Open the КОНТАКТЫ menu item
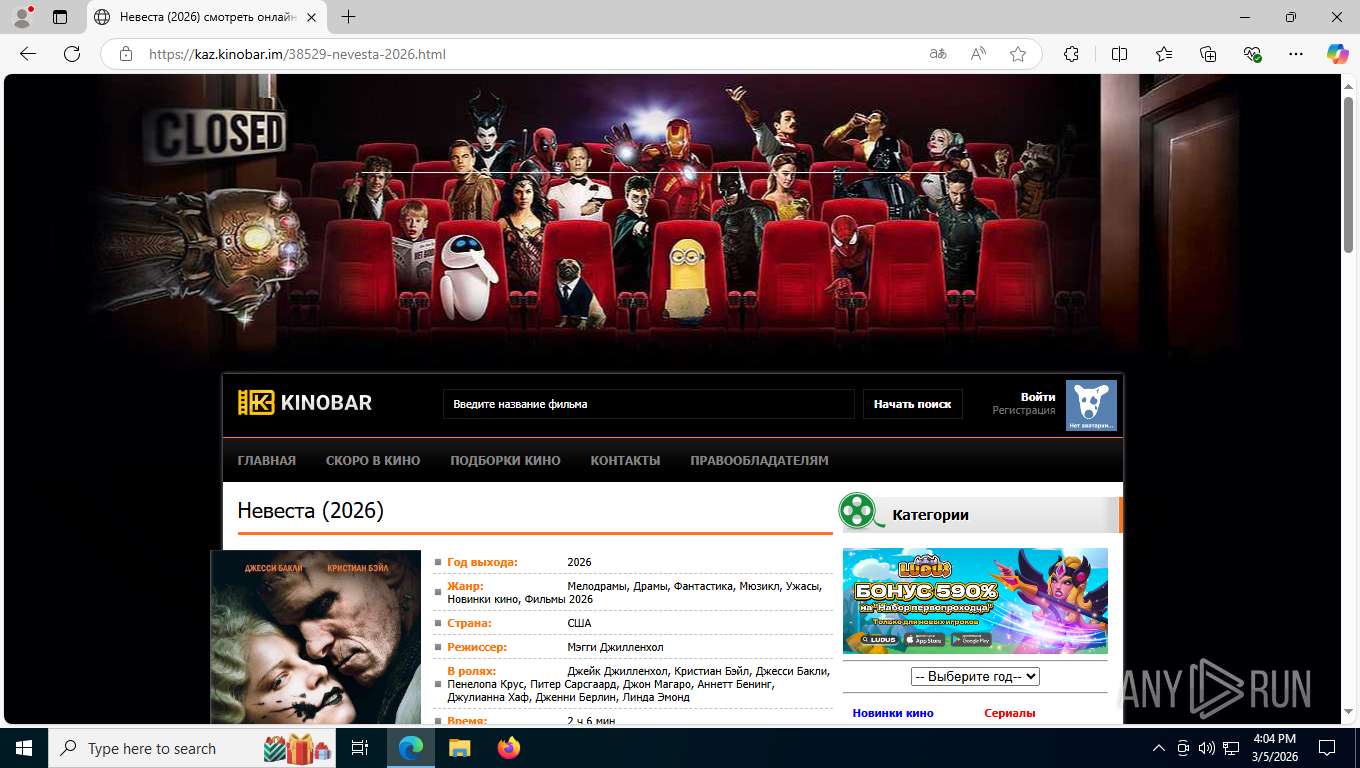 [x=625, y=461]
